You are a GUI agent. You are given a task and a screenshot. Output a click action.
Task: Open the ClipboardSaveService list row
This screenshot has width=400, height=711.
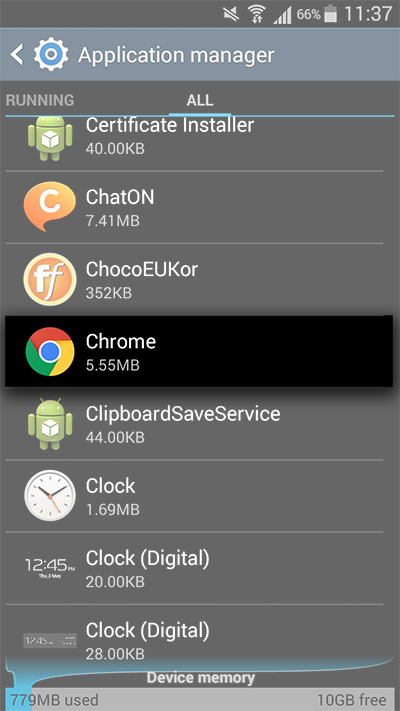pos(194,424)
